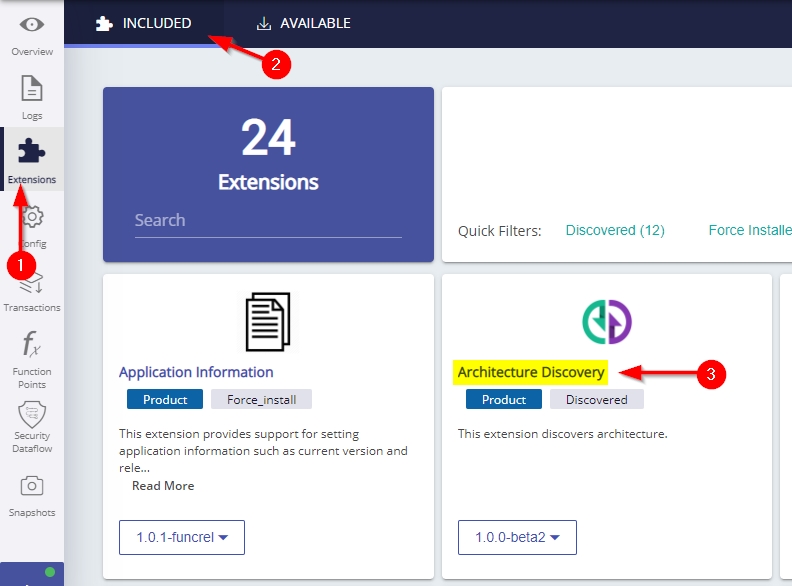Open the Logs sidebar icon
The image size is (792, 586).
[x=32, y=89]
